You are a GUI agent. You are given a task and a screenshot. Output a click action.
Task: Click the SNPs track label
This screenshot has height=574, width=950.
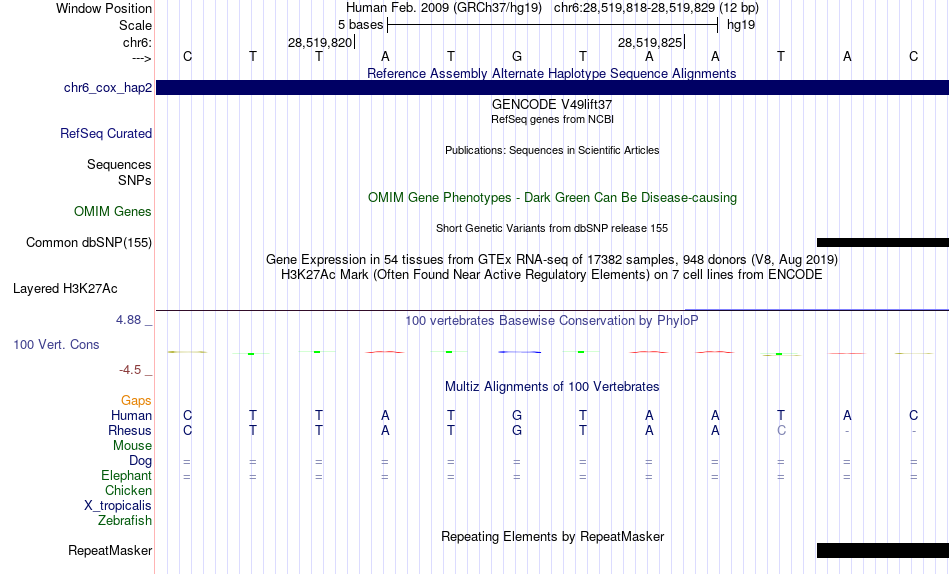pos(135,181)
